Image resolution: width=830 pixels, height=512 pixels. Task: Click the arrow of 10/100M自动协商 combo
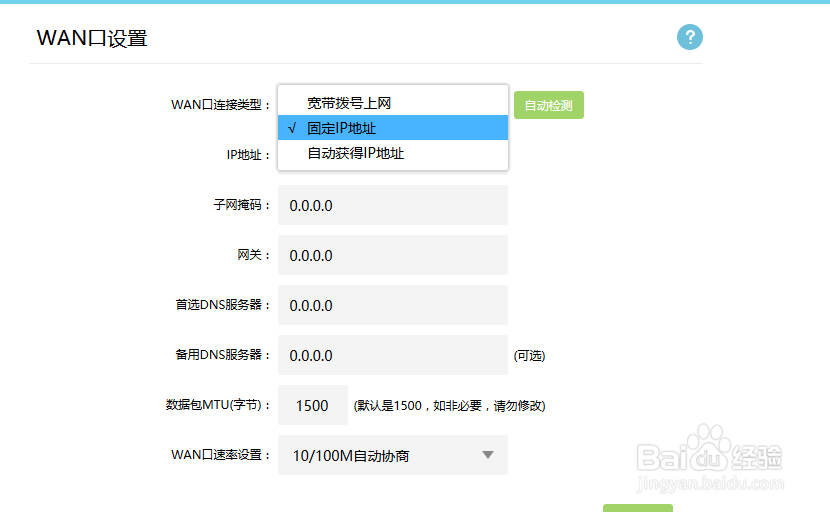pos(488,455)
